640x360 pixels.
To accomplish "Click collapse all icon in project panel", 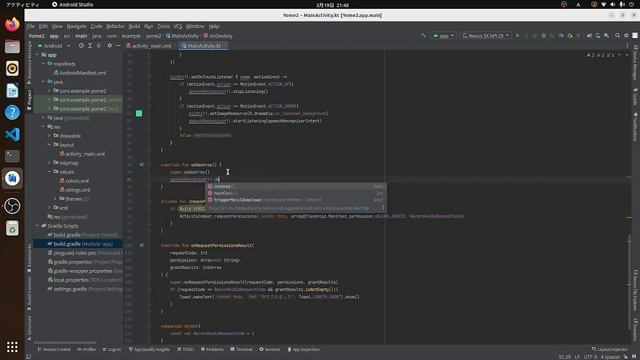I will tap(99, 46).
